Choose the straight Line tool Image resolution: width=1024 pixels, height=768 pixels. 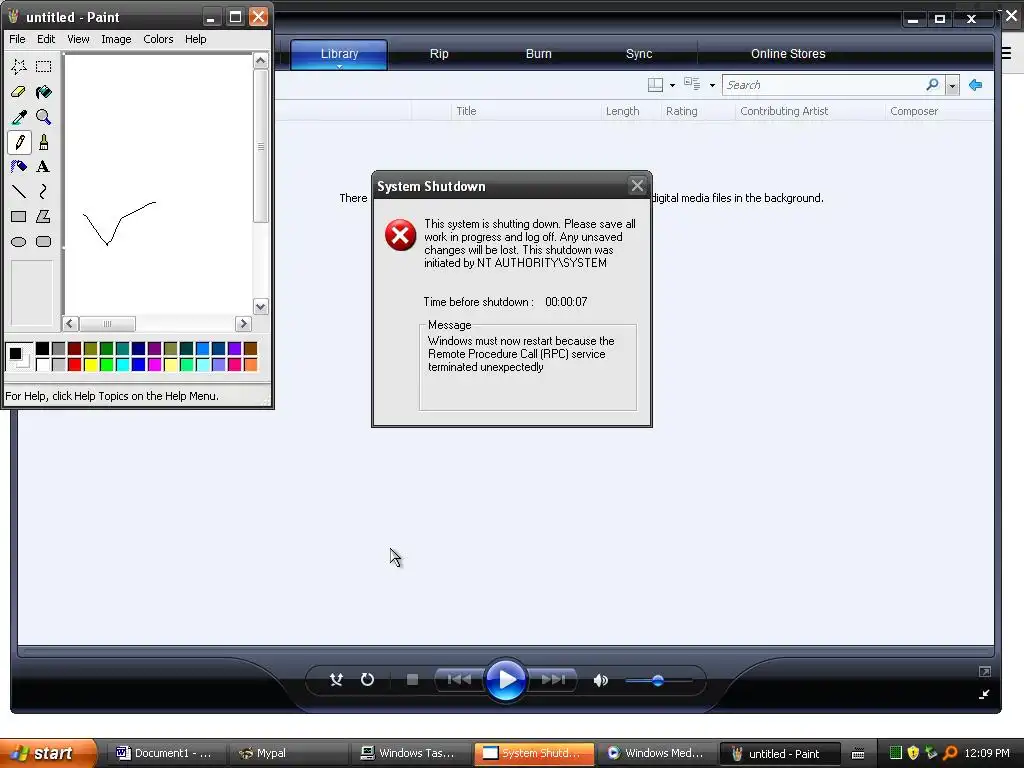(x=19, y=191)
